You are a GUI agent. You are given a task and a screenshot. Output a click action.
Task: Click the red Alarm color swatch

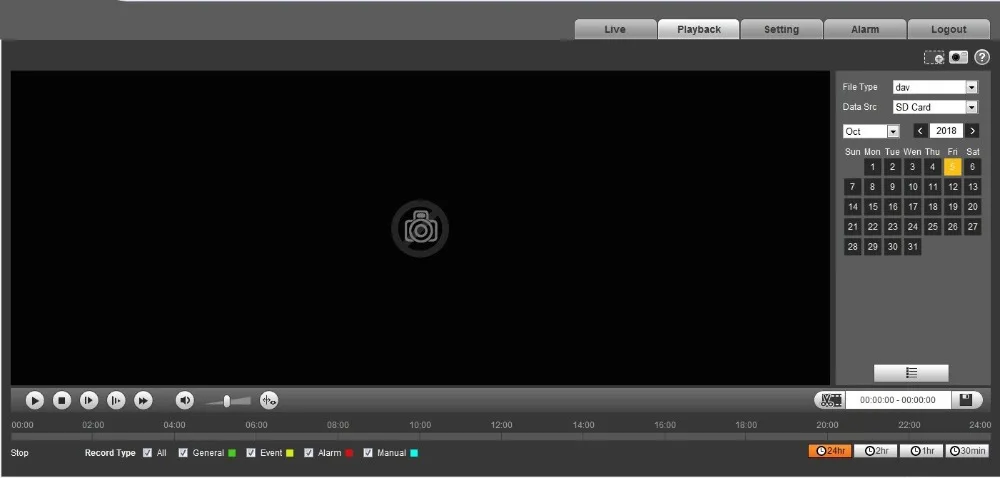coord(349,453)
